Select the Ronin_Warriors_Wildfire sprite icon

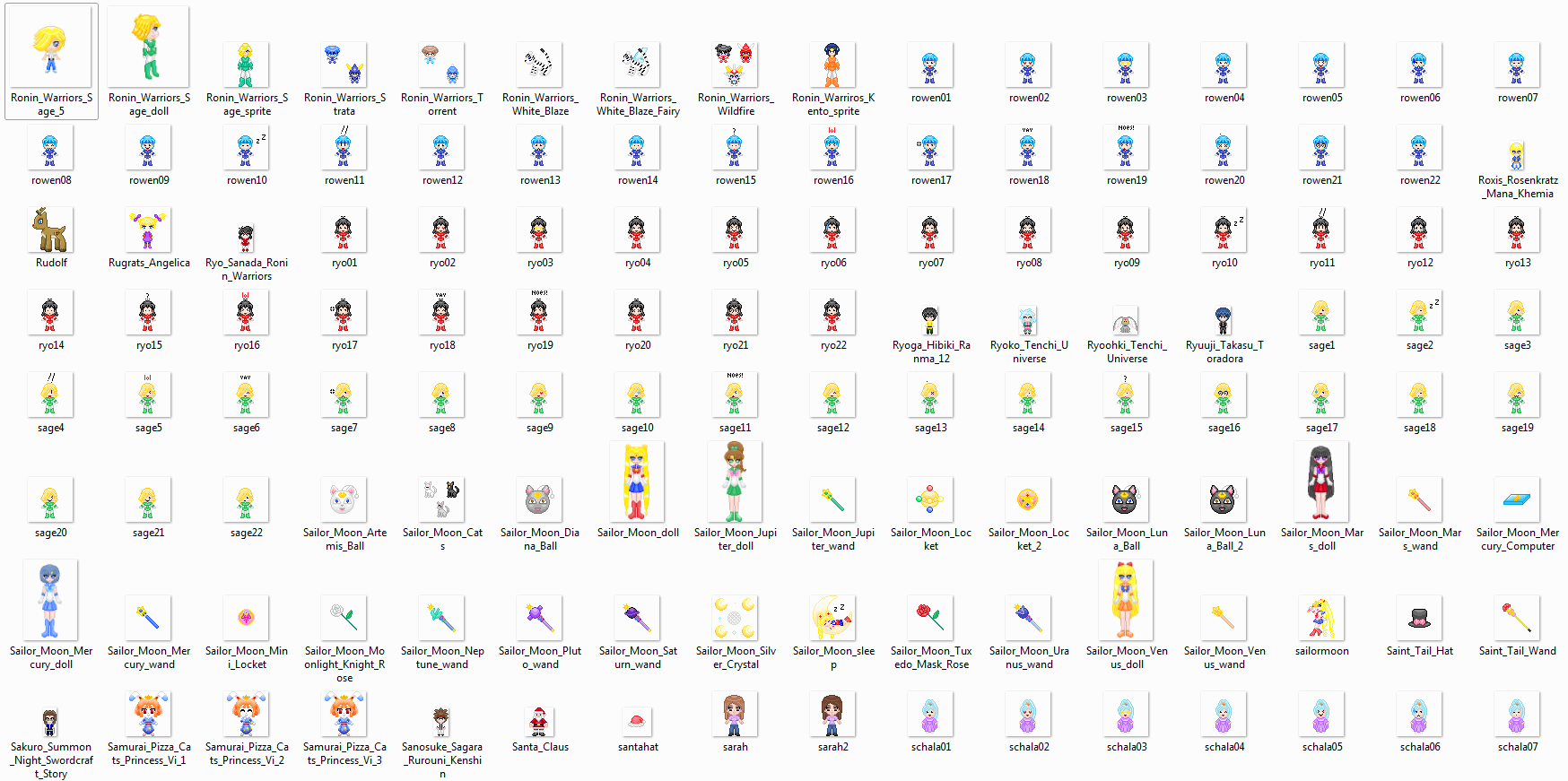(735, 65)
